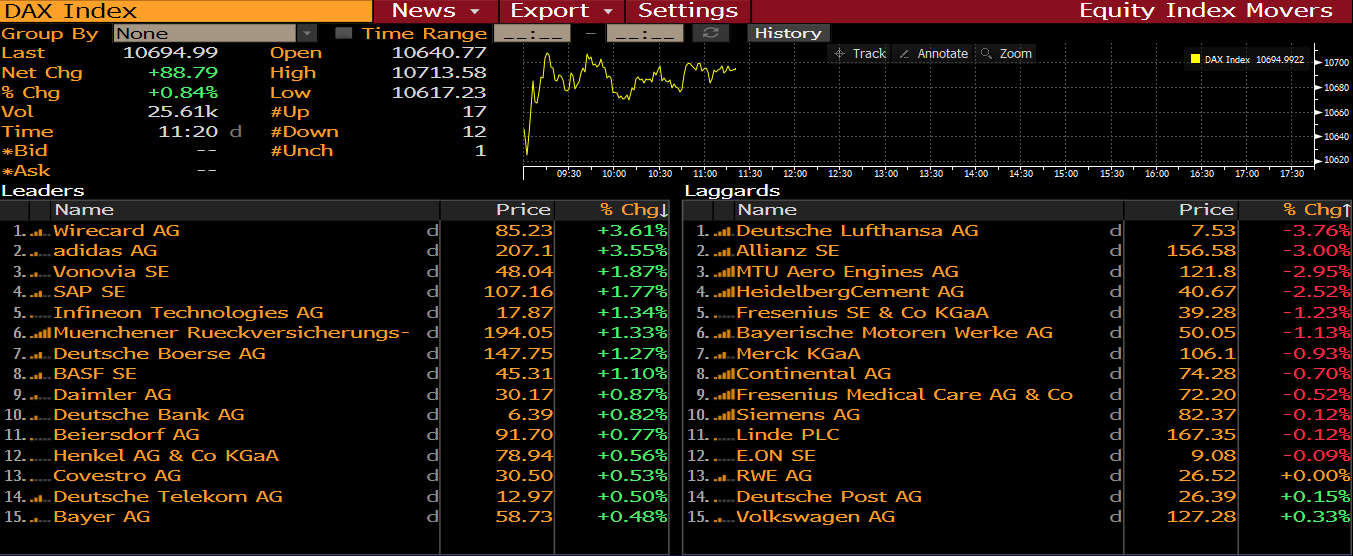
Task: Open Deutsche Lufthansa AG in Laggards
Action: (x=857, y=231)
